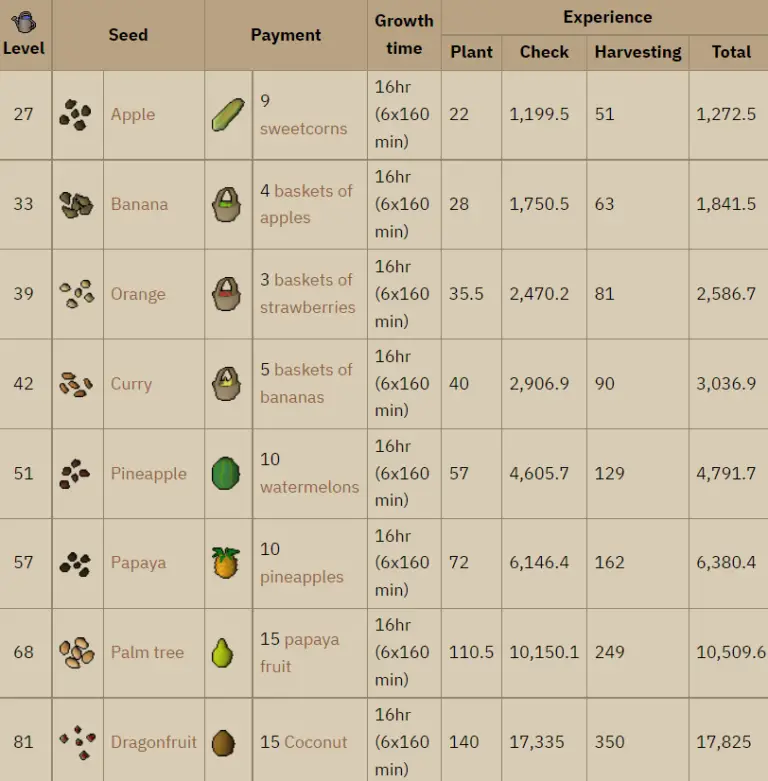Click the papaya fruit payment icon

point(223,653)
